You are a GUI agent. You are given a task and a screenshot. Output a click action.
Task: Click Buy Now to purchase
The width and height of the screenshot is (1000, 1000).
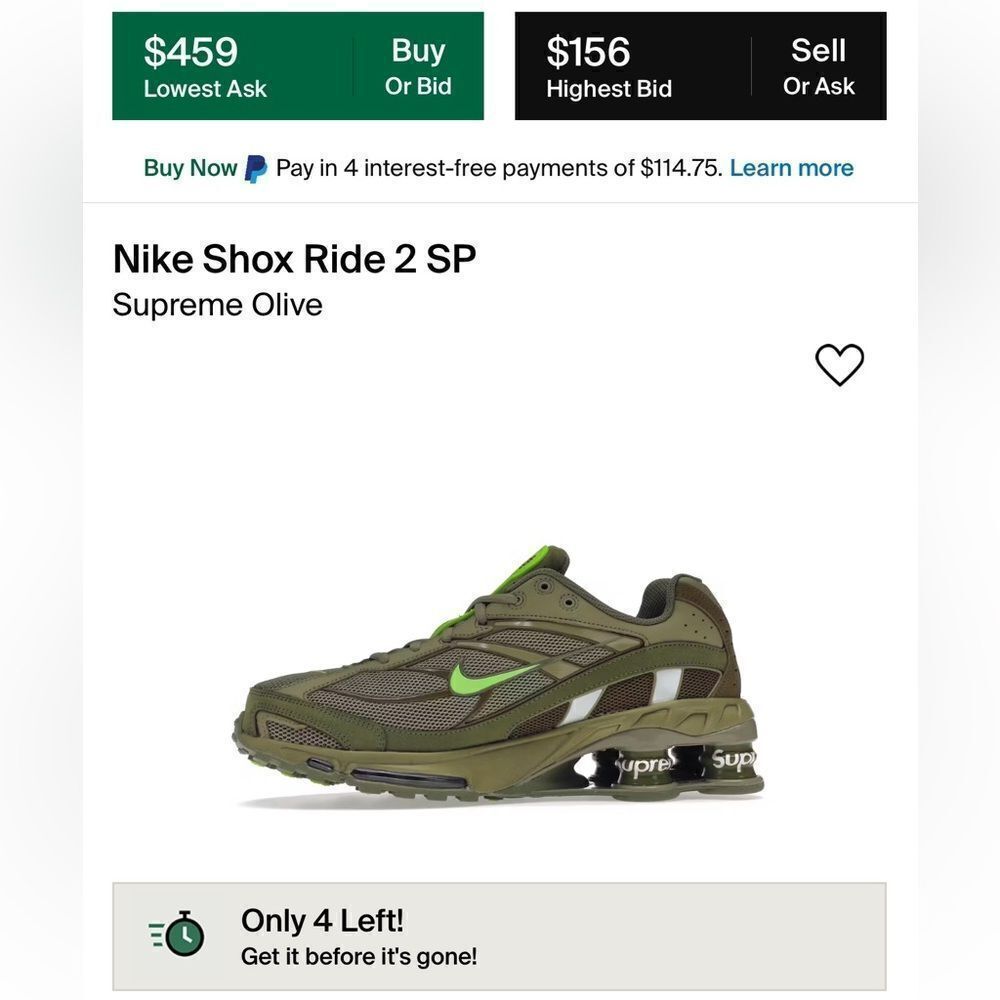[x=189, y=168]
